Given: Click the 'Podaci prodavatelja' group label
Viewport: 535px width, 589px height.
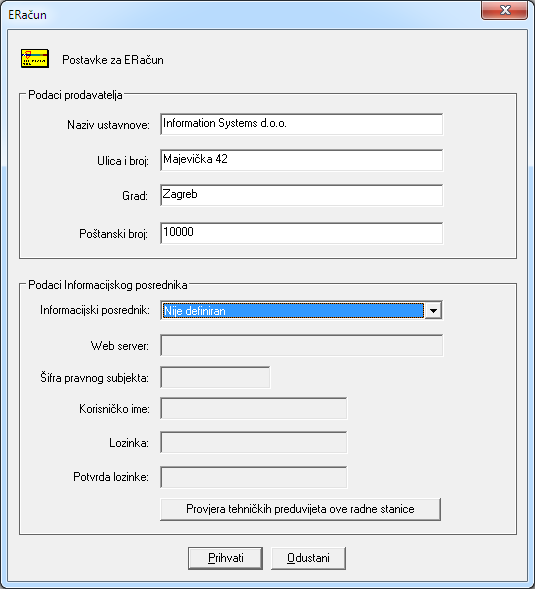Looking at the screenshot, I should [x=75, y=95].
